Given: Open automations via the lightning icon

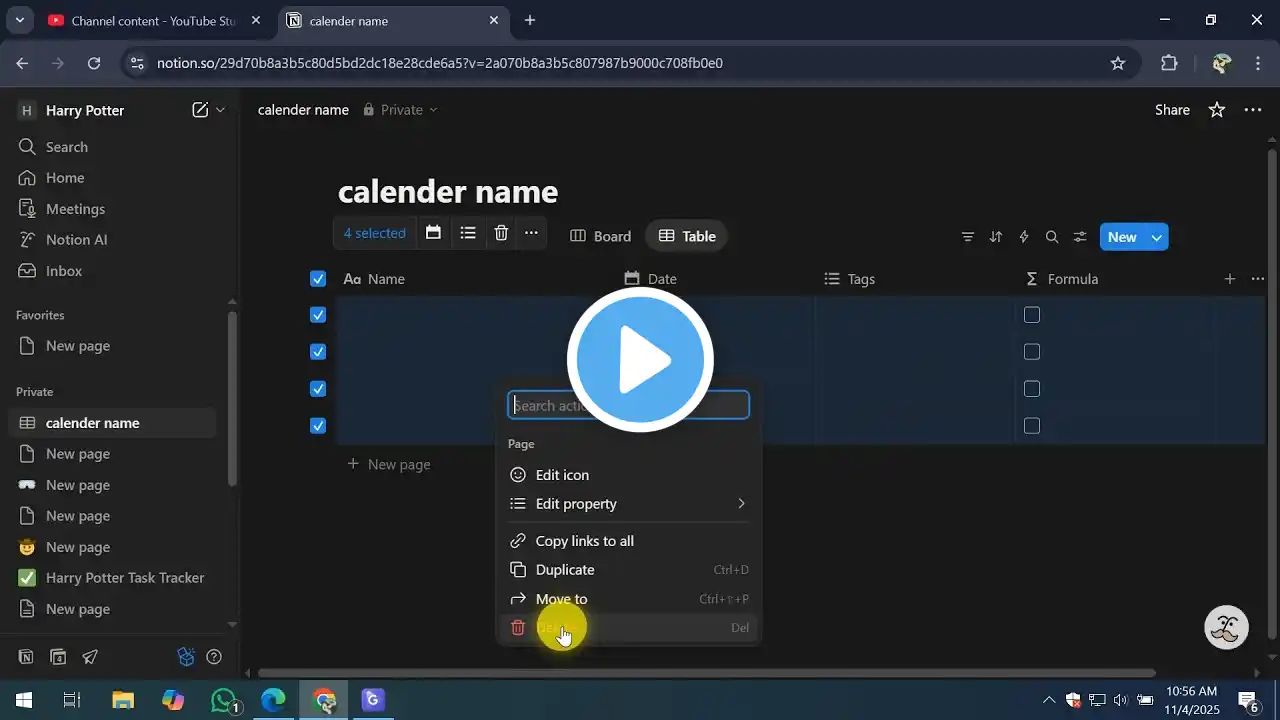Looking at the screenshot, I should 1024,237.
